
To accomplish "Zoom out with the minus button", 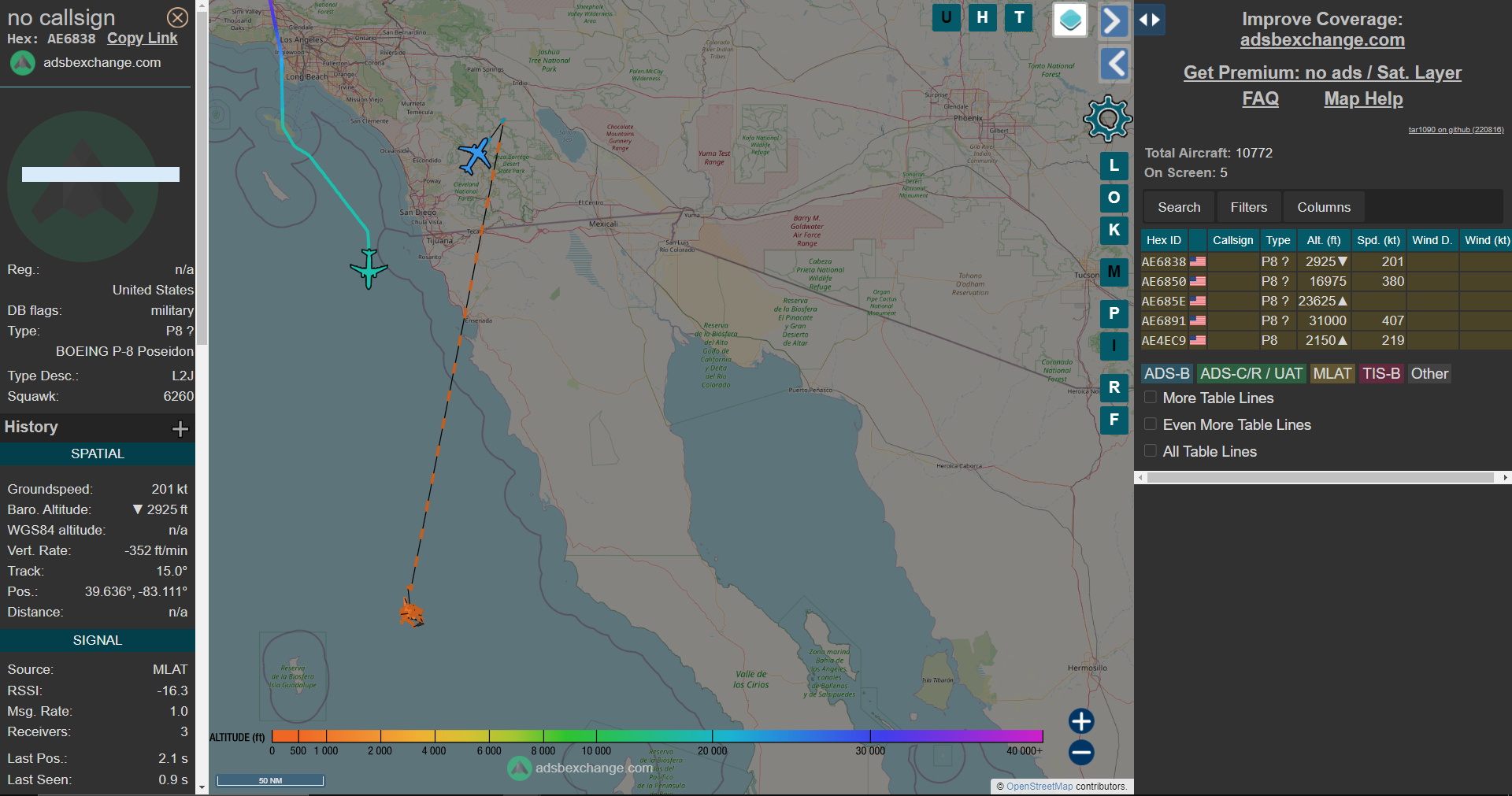I will tap(1081, 753).
